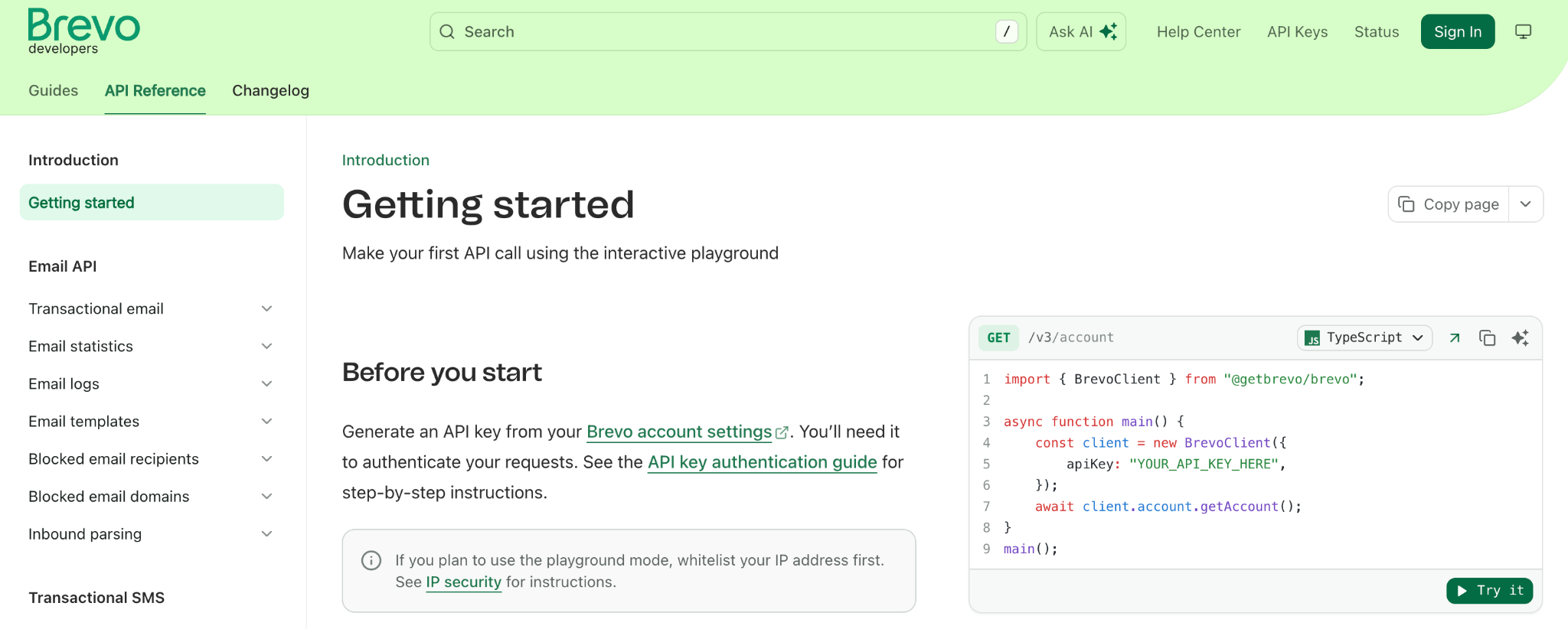Click the "Before you start" heading
This screenshot has height=629, width=1568.
(x=442, y=372)
